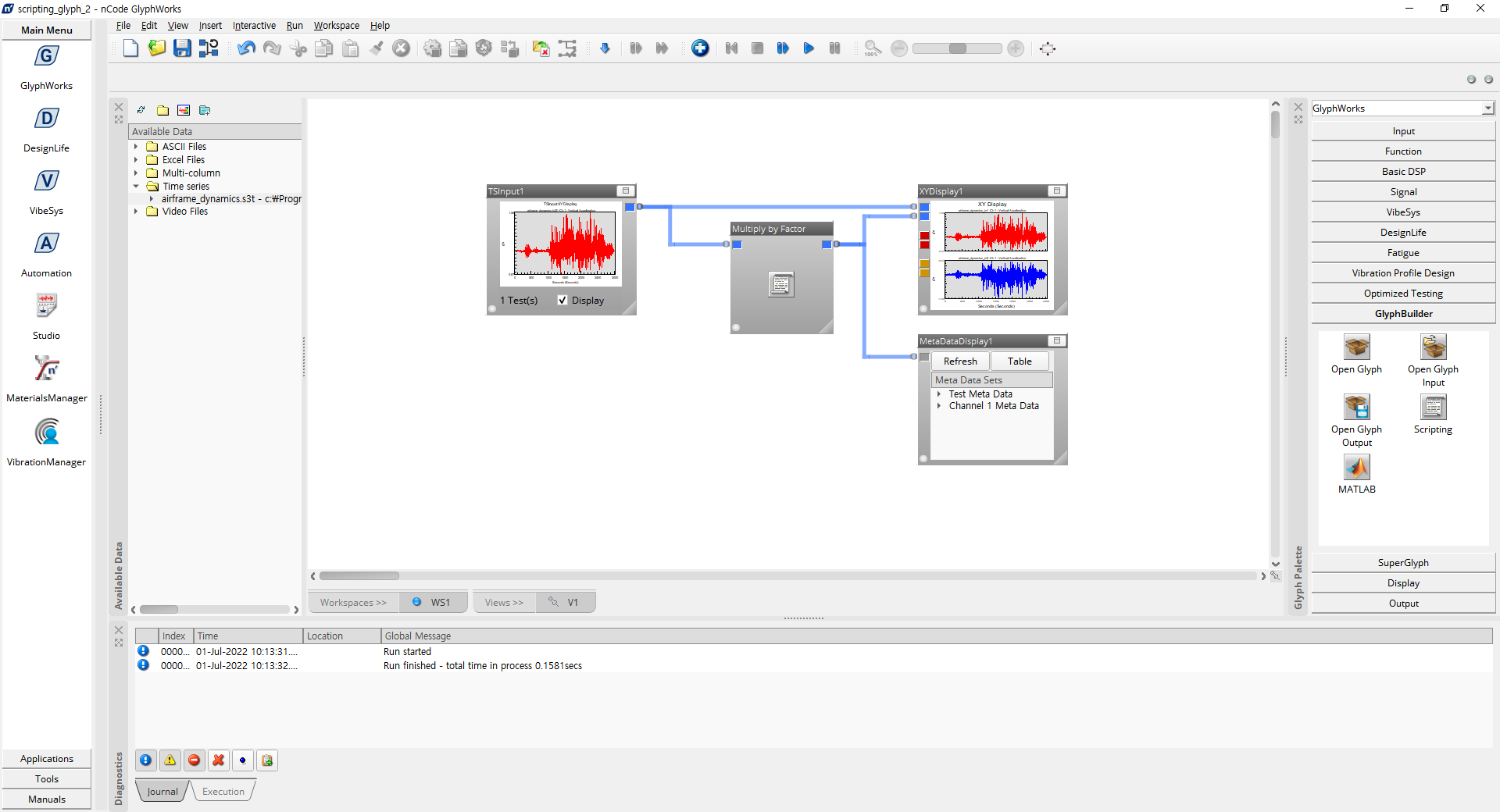This screenshot has width=1500, height=812.
Task: Expand the Multi-column tree node
Action: point(136,173)
